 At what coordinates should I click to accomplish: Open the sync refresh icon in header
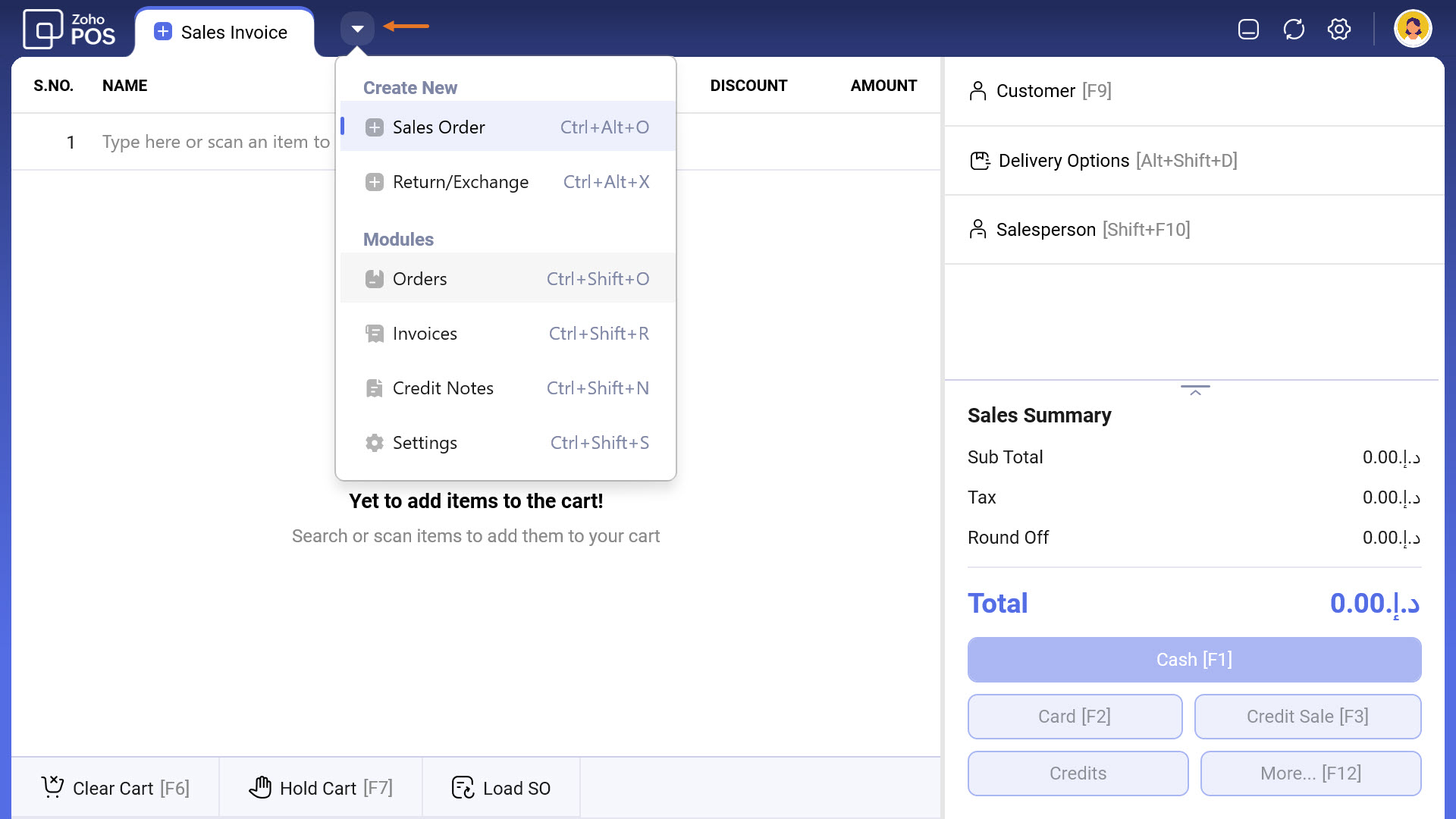coord(1294,30)
